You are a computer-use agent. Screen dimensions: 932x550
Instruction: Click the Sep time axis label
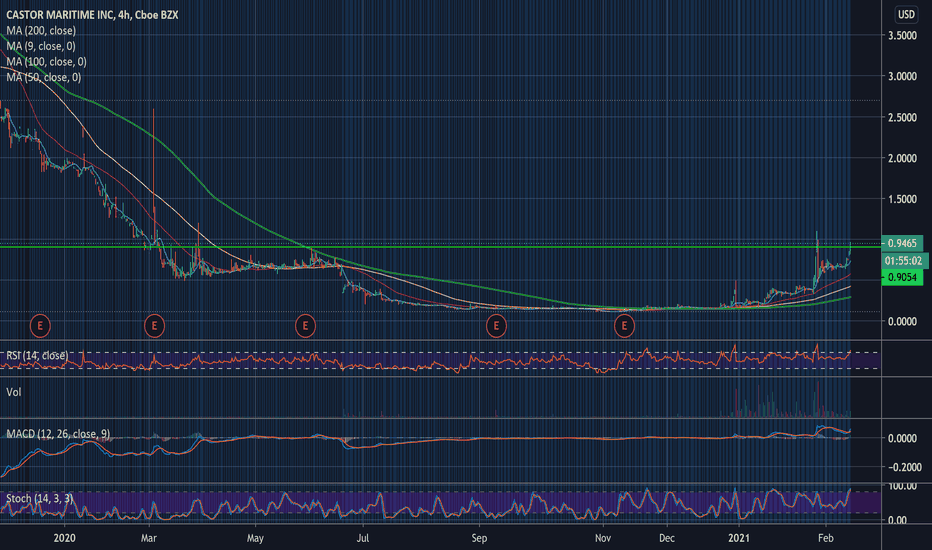point(479,538)
